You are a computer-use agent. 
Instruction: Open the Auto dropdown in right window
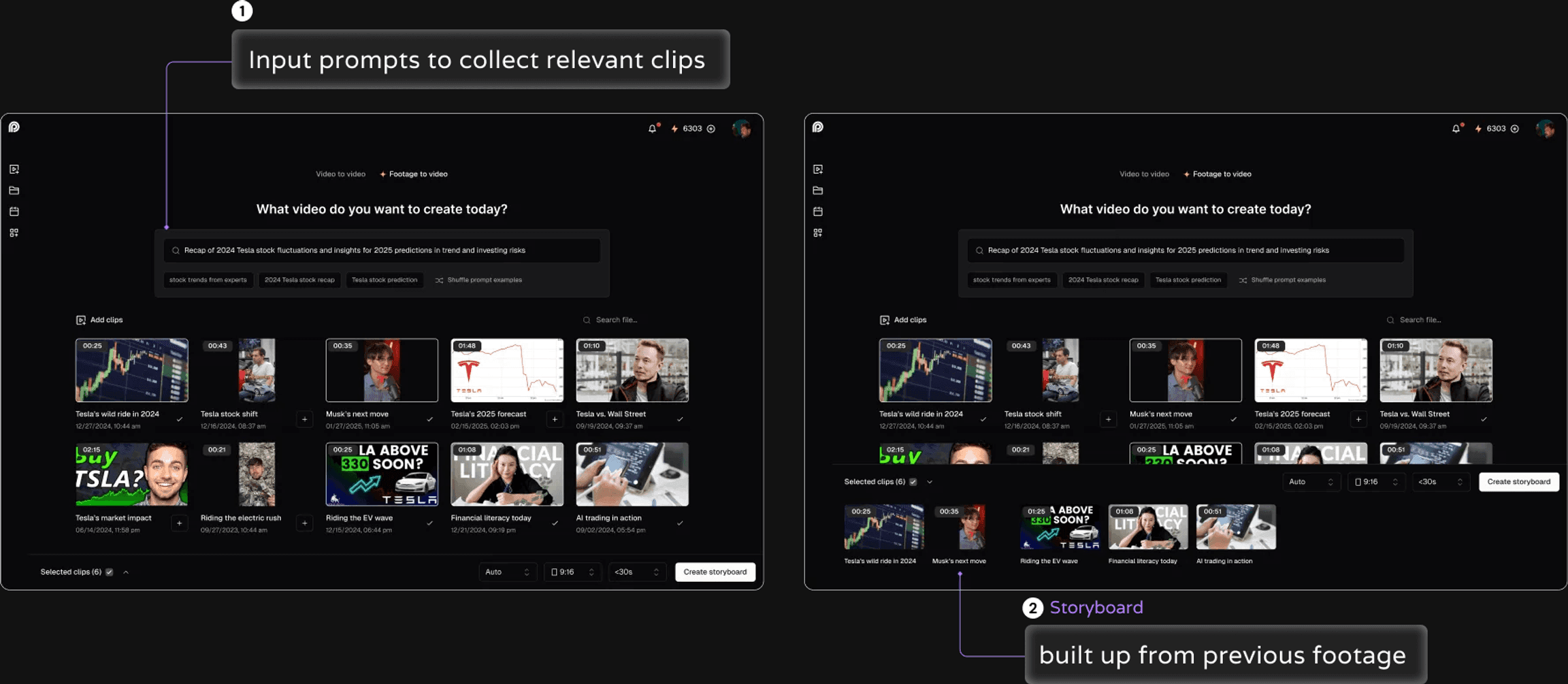coord(1311,482)
